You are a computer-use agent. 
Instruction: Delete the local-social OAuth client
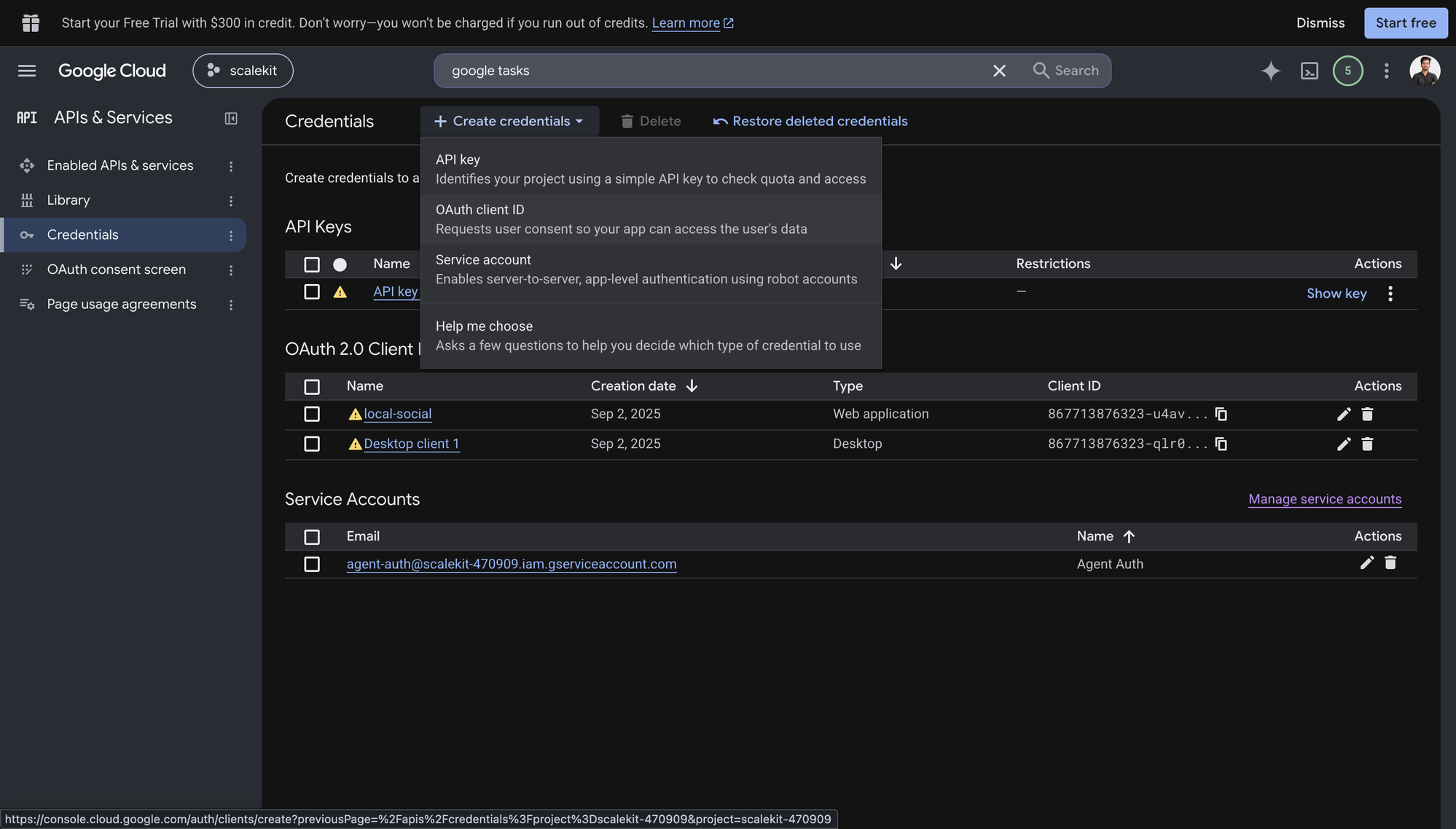point(1367,414)
